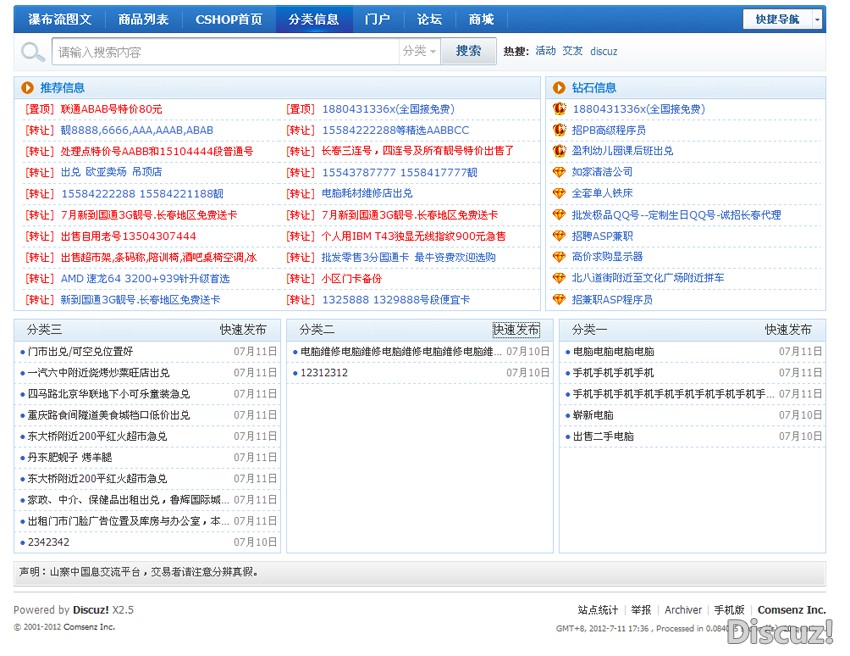Open the 瀑布流图文 navigation tab
This screenshot has width=850, height=656.
point(59,19)
